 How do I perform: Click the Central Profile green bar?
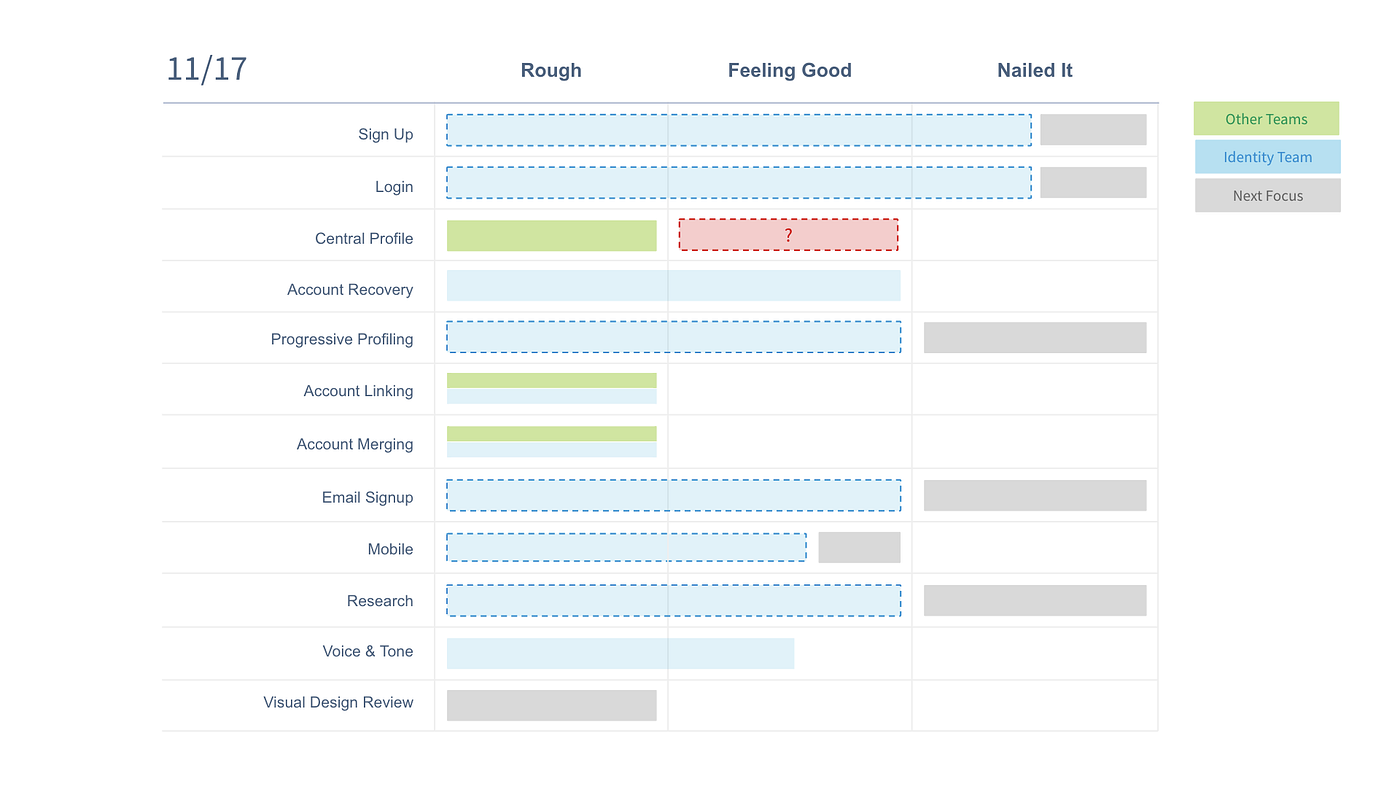(551, 236)
